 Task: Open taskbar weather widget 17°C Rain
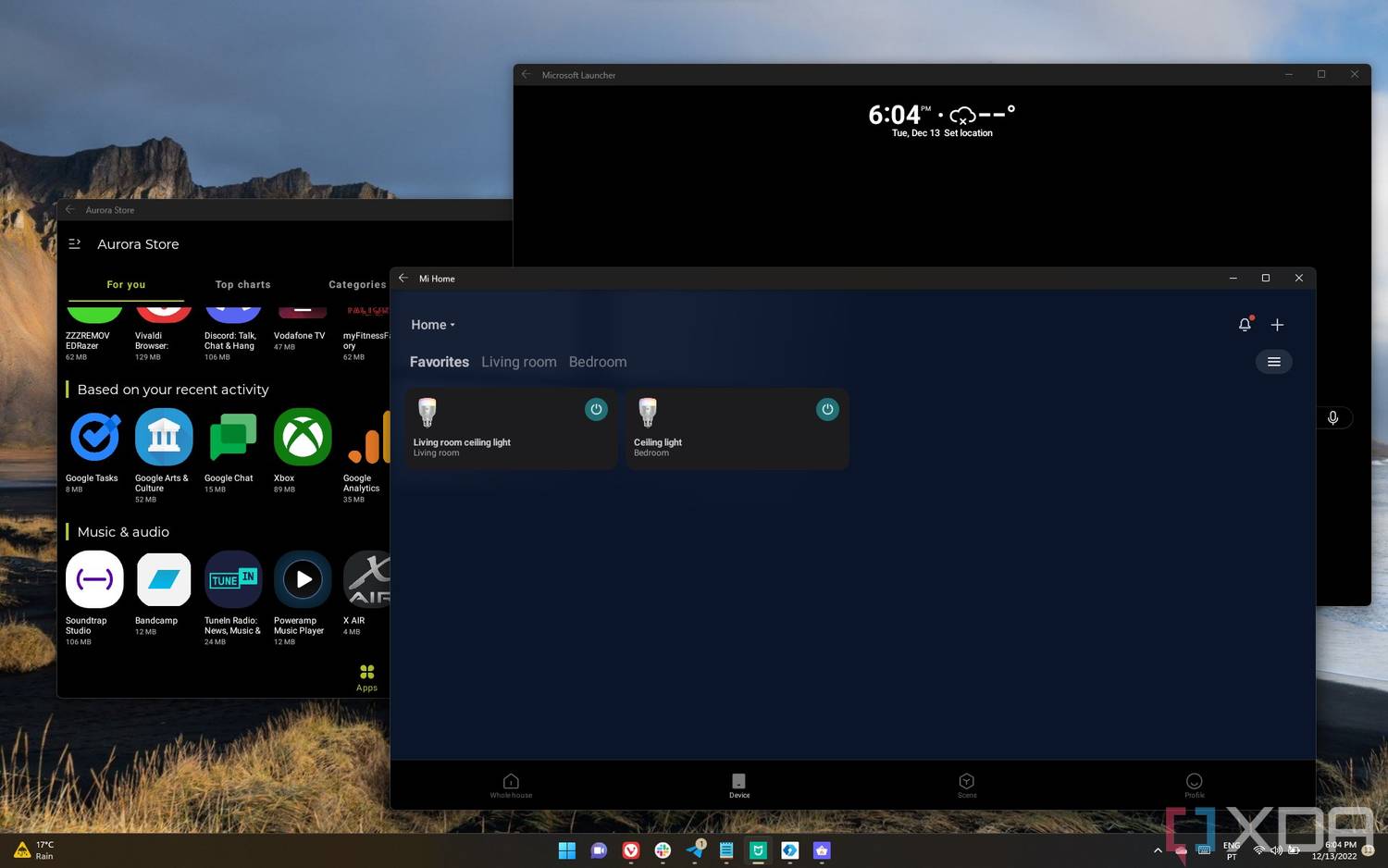(x=34, y=850)
